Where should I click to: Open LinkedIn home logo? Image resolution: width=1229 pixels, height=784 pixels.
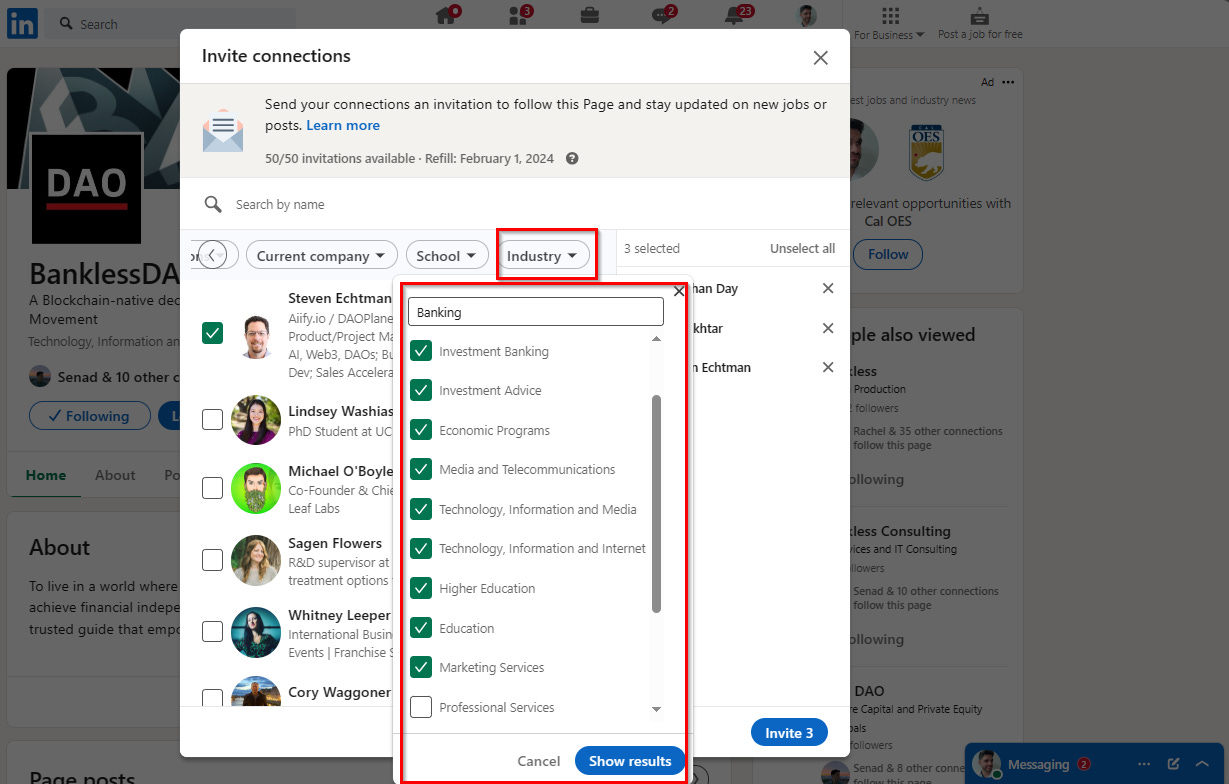click(x=22, y=23)
